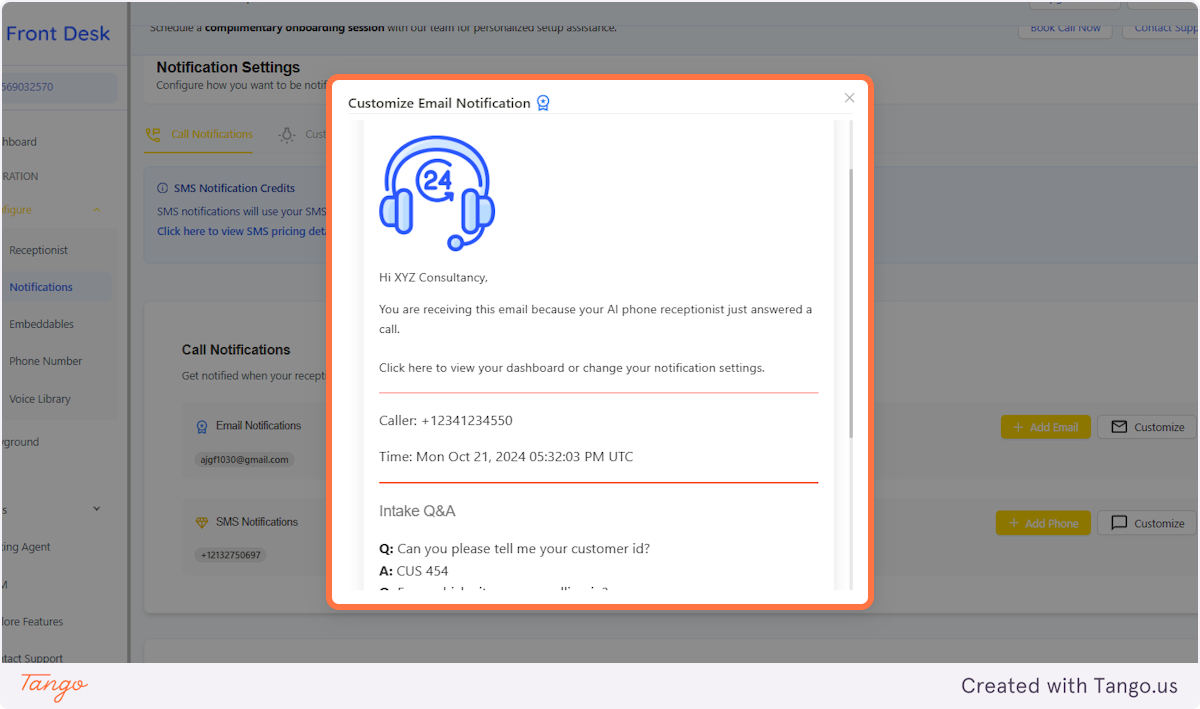Screen dimensions: 1200x709
Task: Click the 24/7 headset logo in email preview
Action: (x=437, y=190)
